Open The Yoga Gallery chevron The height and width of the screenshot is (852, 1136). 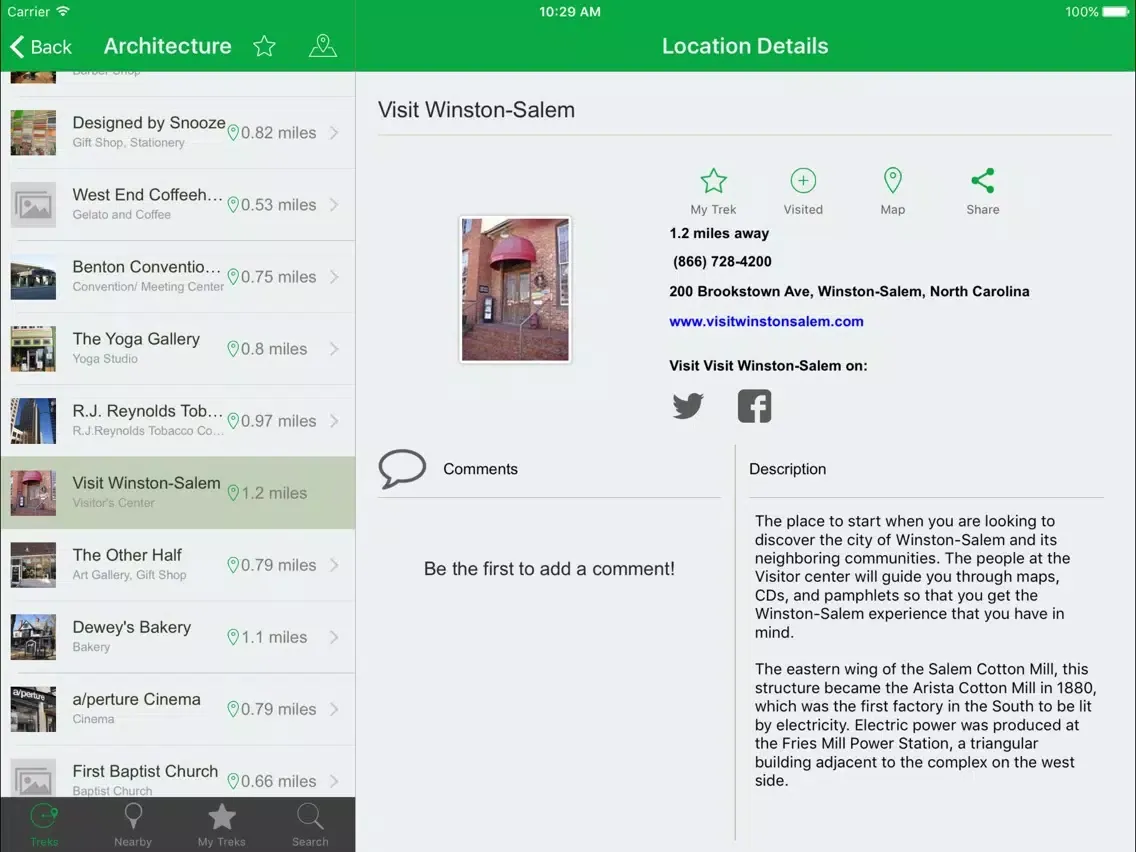click(334, 348)
